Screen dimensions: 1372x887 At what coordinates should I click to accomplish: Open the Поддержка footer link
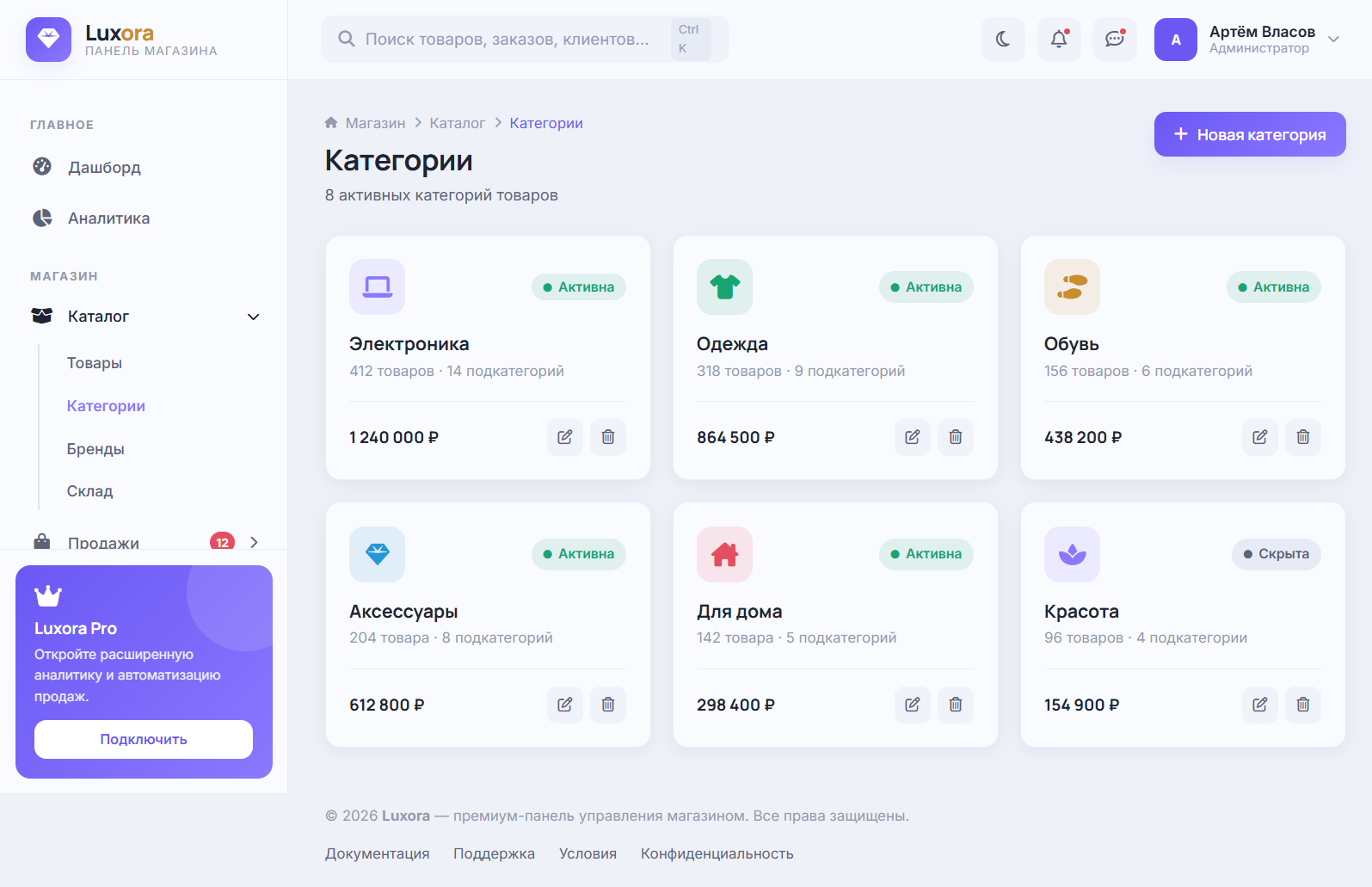tap(495, 853)
